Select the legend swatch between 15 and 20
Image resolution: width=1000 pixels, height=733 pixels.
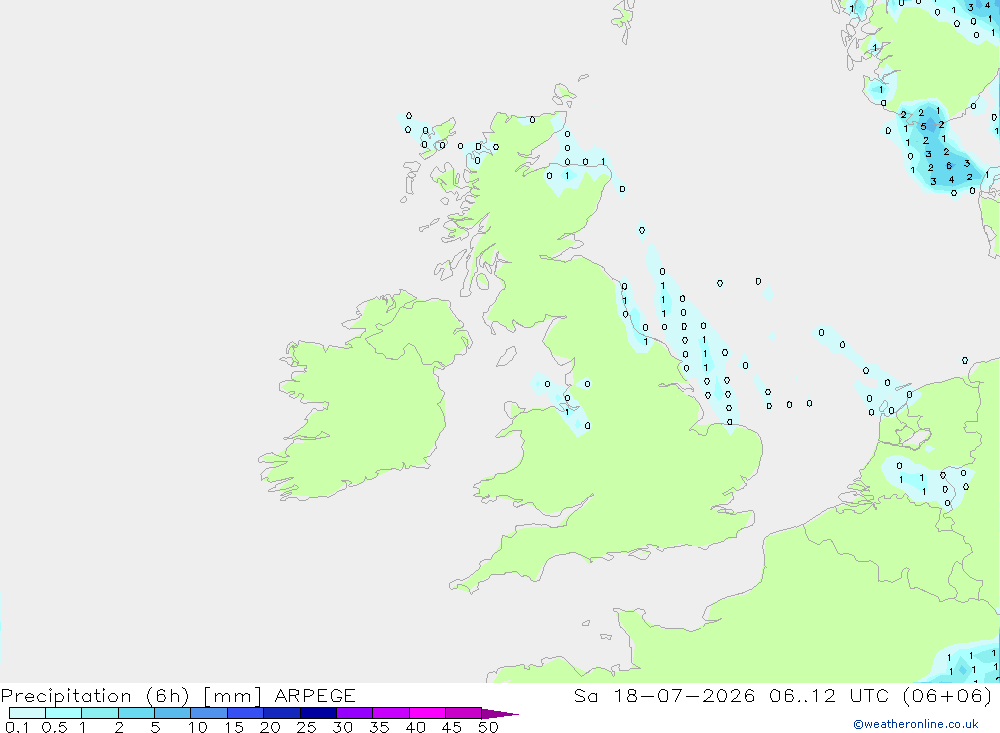(246, 713)
